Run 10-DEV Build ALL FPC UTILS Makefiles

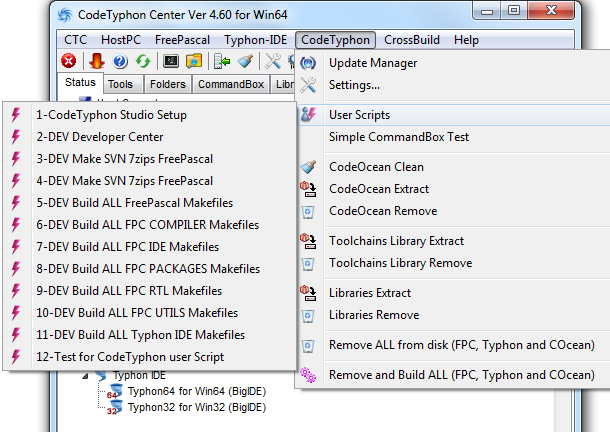(x=149, y=313)
